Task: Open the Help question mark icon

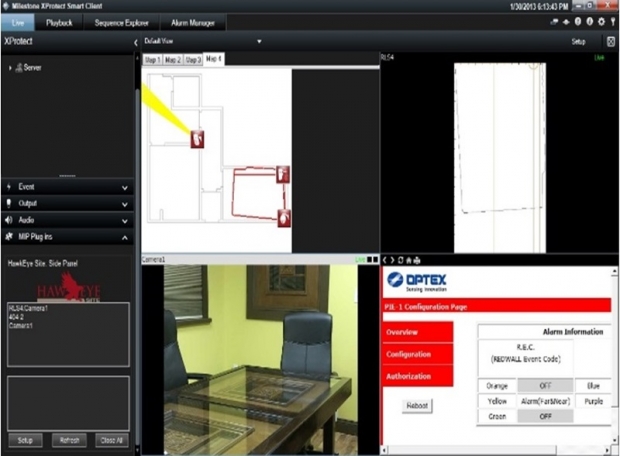Action: click(578, 22)
